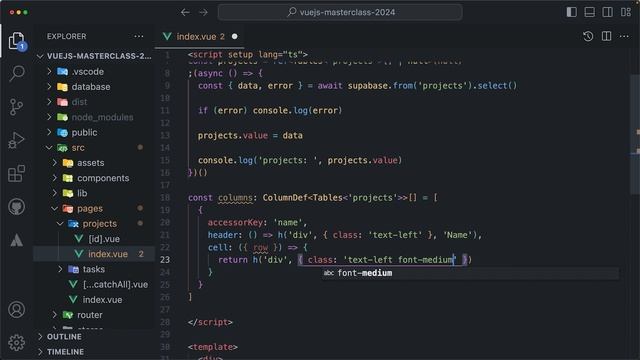Expand the node_modules folder

(x=94, y=117)
